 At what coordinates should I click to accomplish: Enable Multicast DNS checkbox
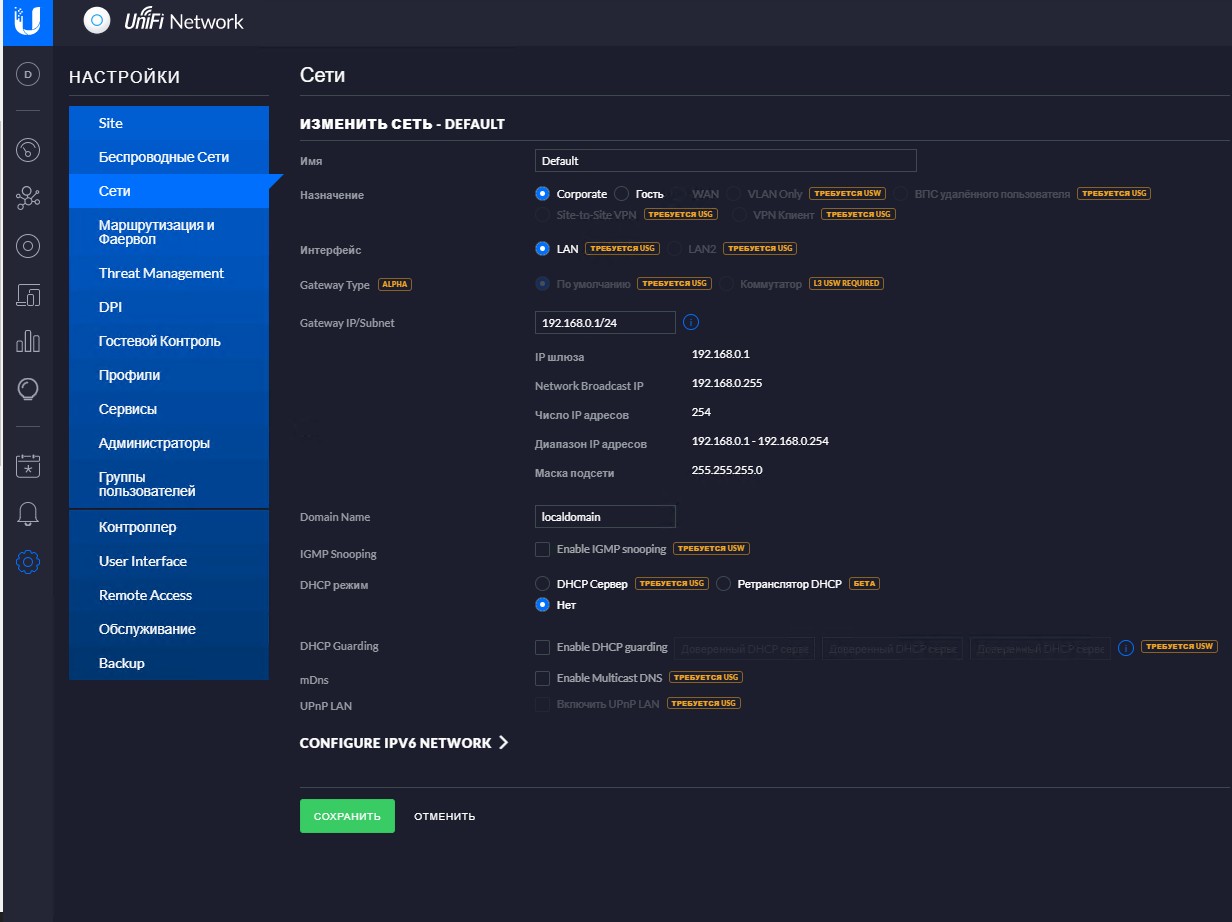tap(542, 678)
